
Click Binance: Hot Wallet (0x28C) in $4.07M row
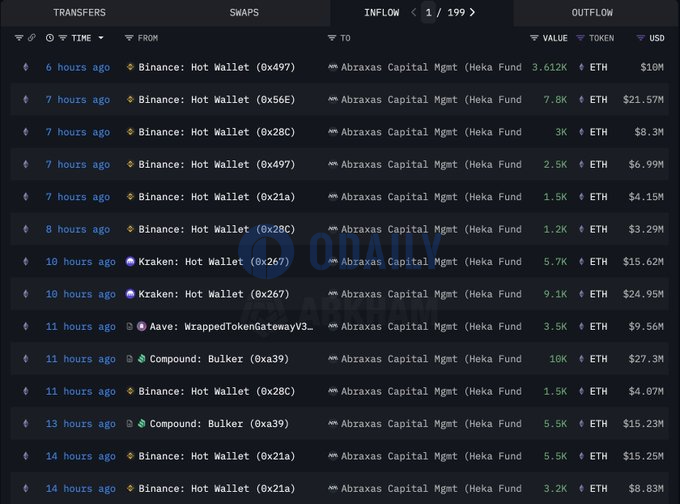[217, 392]
